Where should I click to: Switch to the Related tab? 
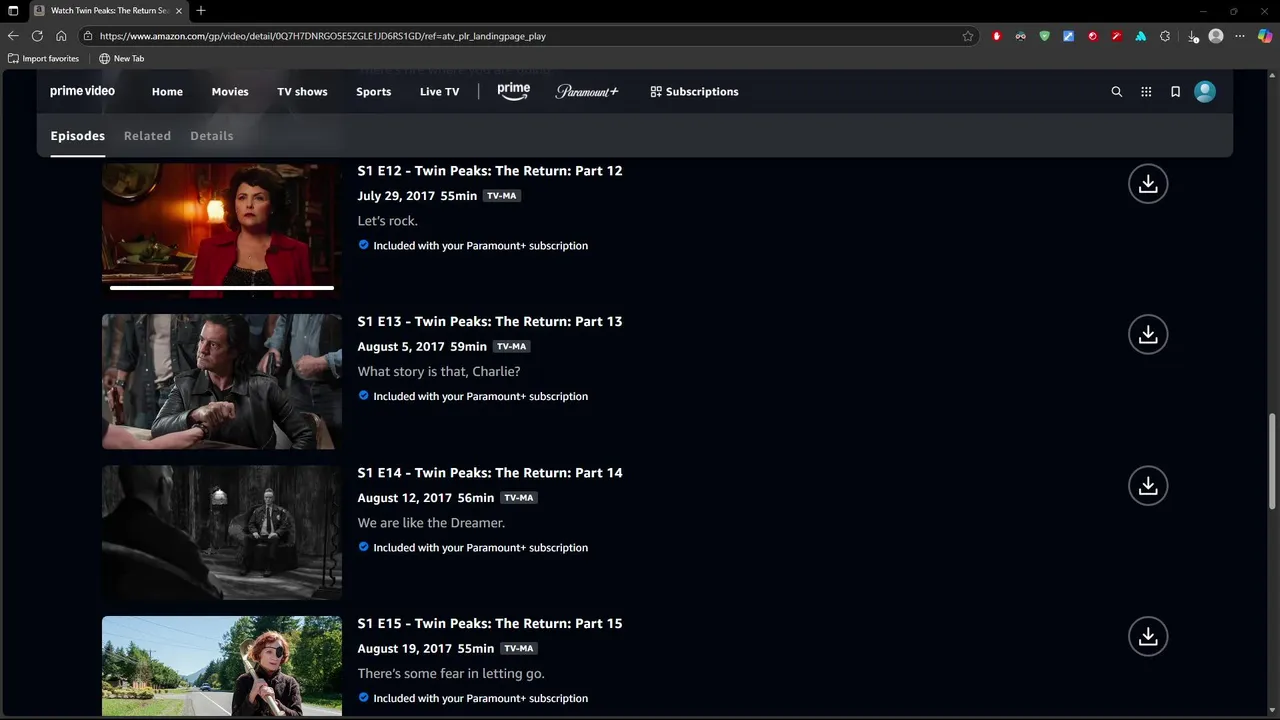pyautogui.click(x=147, y=136)
